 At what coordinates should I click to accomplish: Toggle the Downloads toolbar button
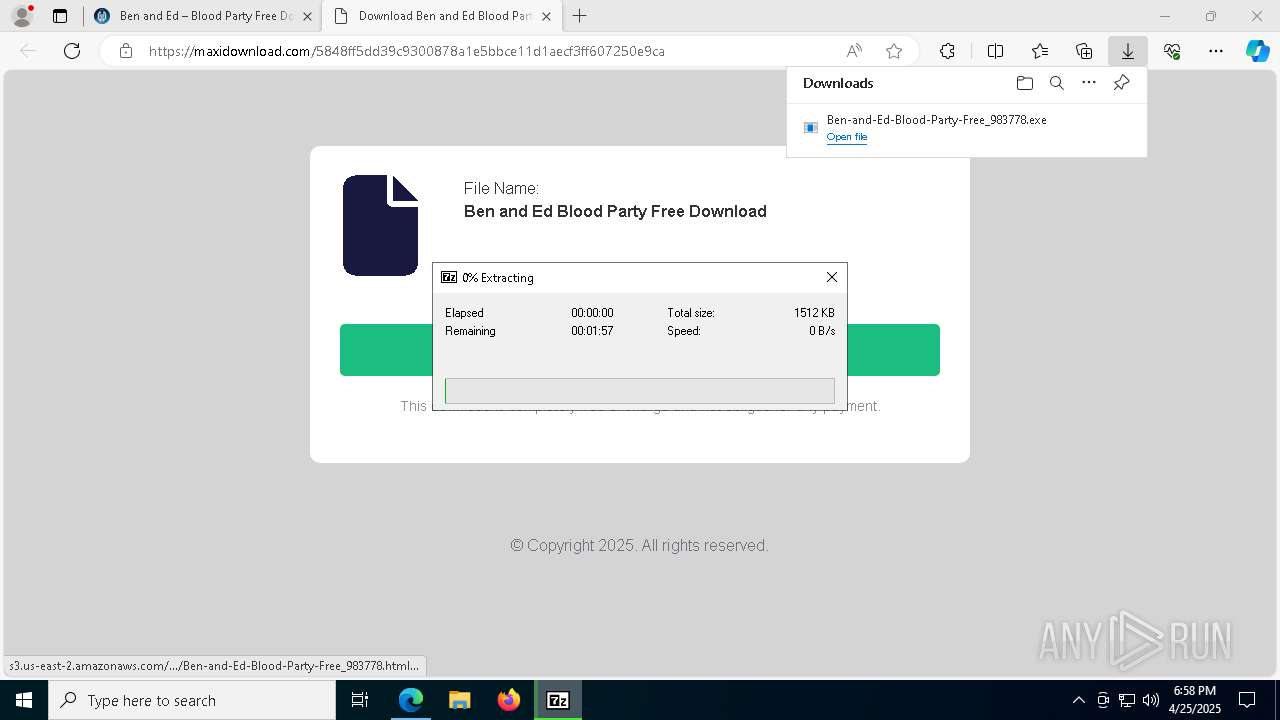[x=1128, y=51]
